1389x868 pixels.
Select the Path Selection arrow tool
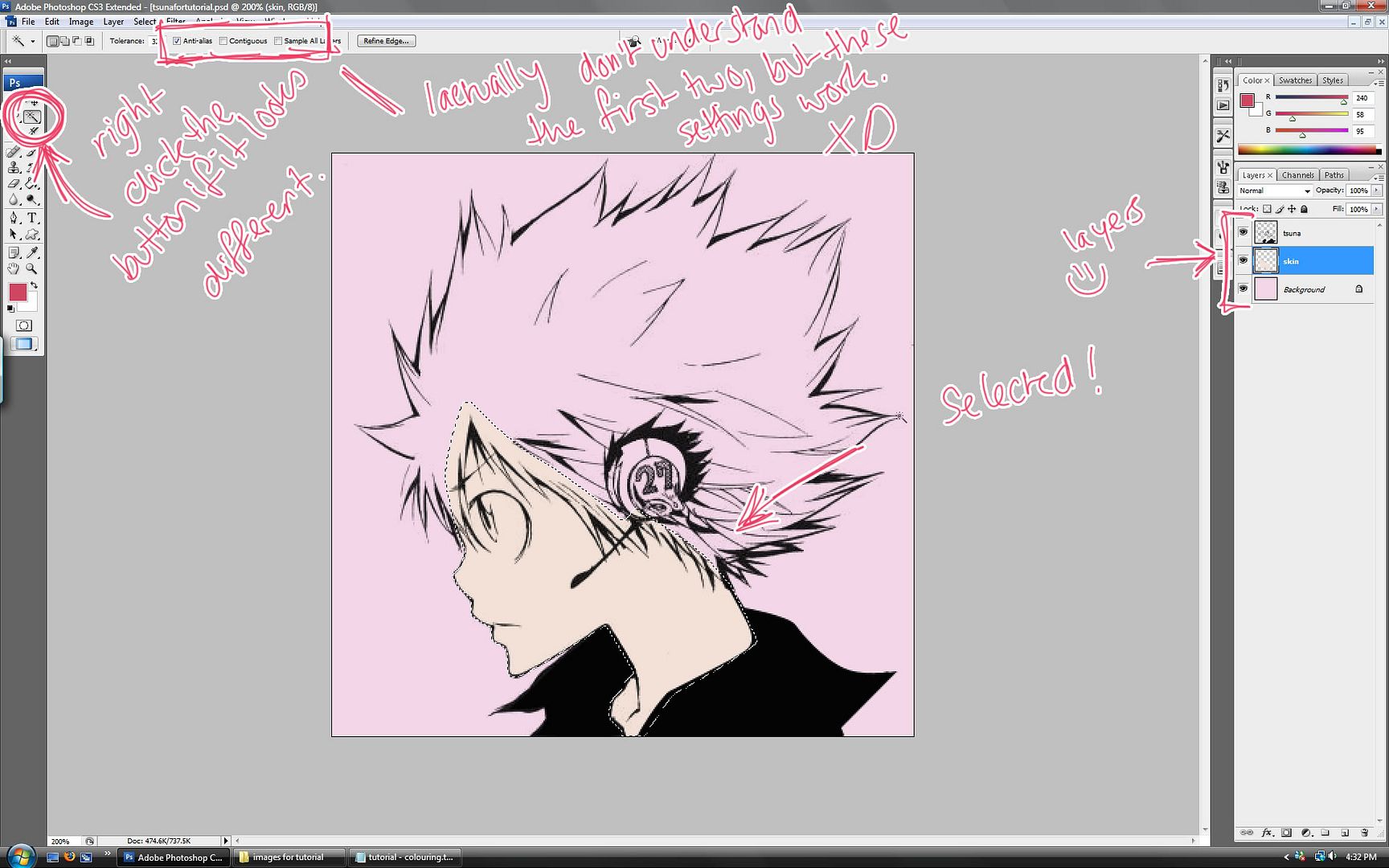click(x=13, y=235)
